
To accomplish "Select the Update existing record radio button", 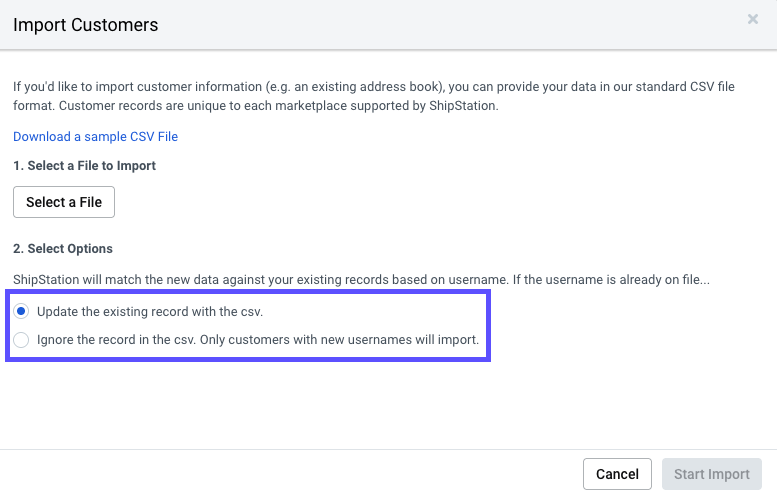I will [x=21, y=312].
